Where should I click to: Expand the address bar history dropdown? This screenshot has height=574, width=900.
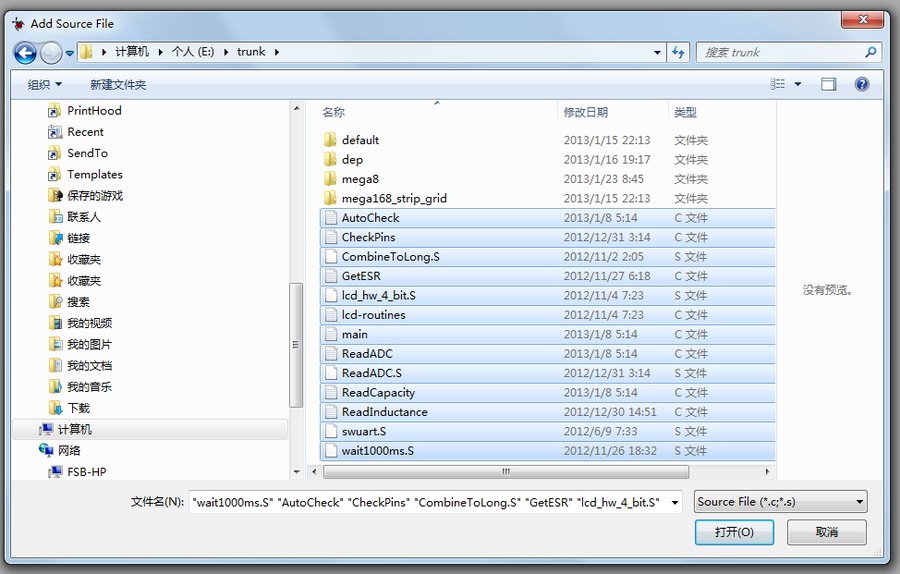[657, 52]
